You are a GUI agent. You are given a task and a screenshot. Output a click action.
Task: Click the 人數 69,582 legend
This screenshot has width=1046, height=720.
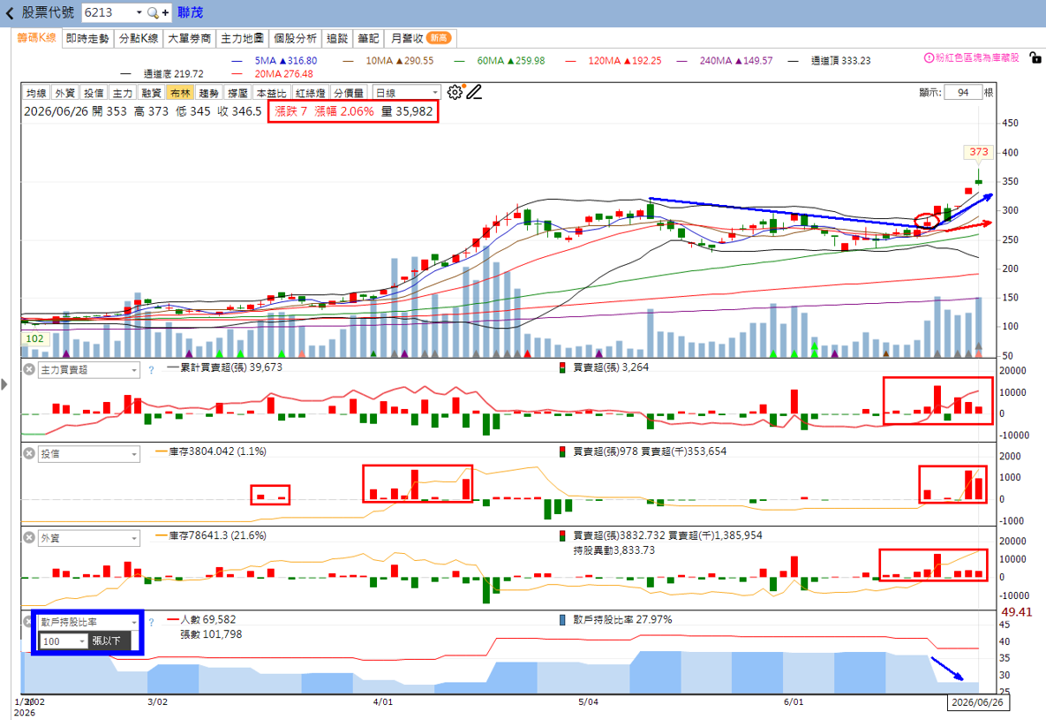(201, 620)
